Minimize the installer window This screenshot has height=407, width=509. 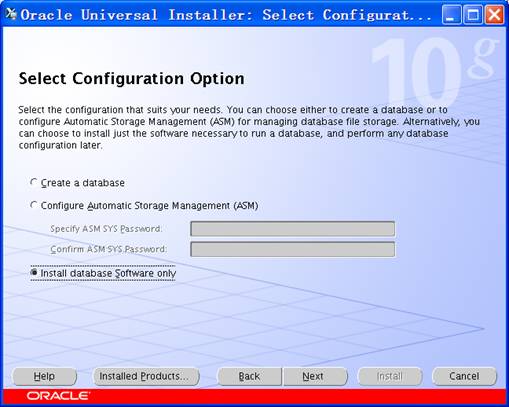(x=451, y=15)
